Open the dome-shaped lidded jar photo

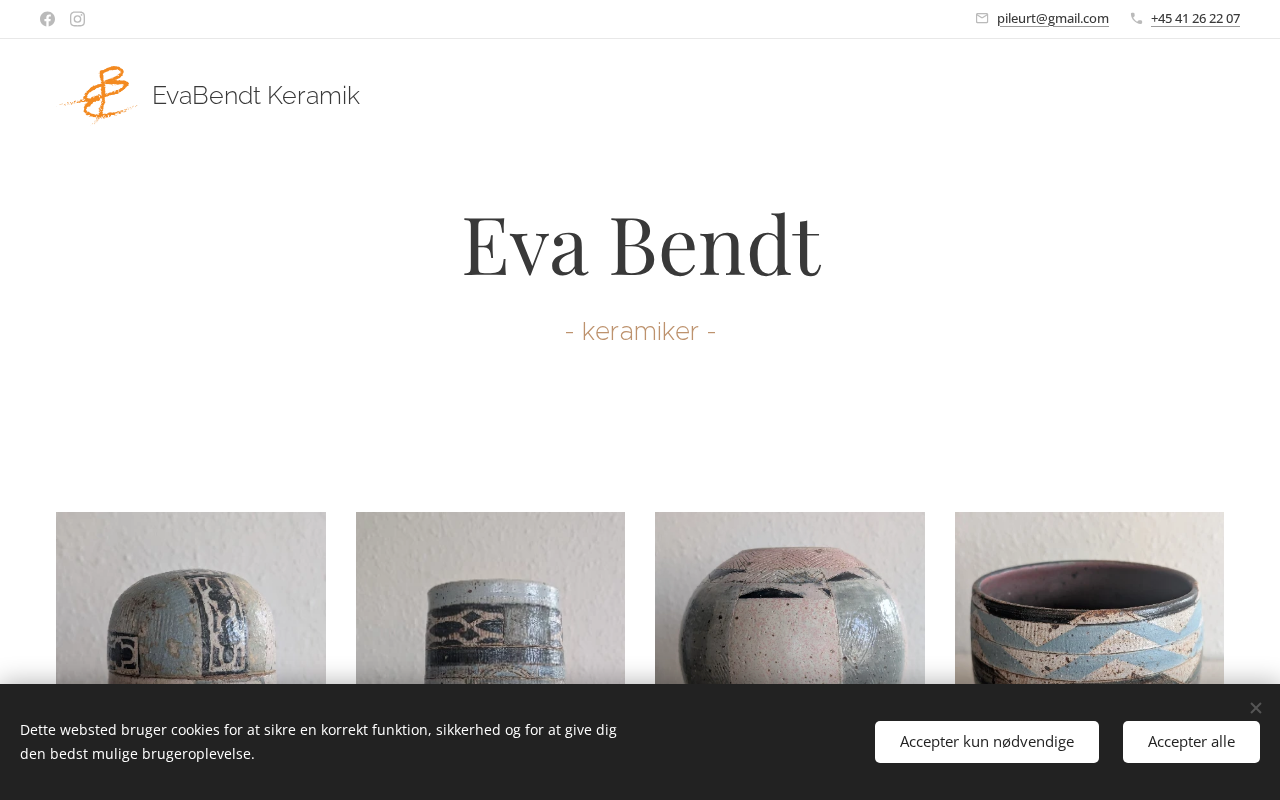191,598
